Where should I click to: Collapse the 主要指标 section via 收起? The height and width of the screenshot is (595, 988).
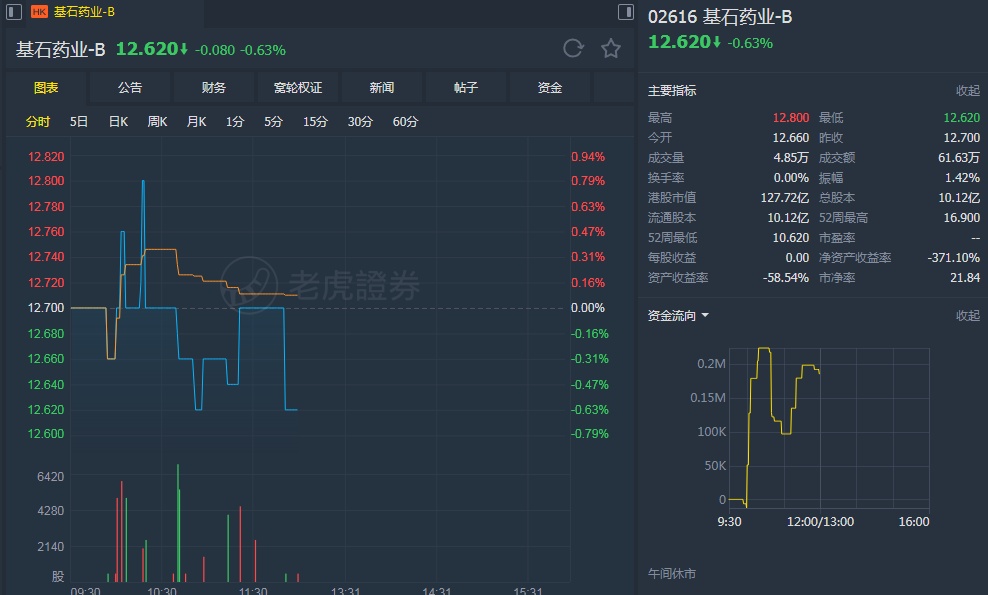[967, 90]
